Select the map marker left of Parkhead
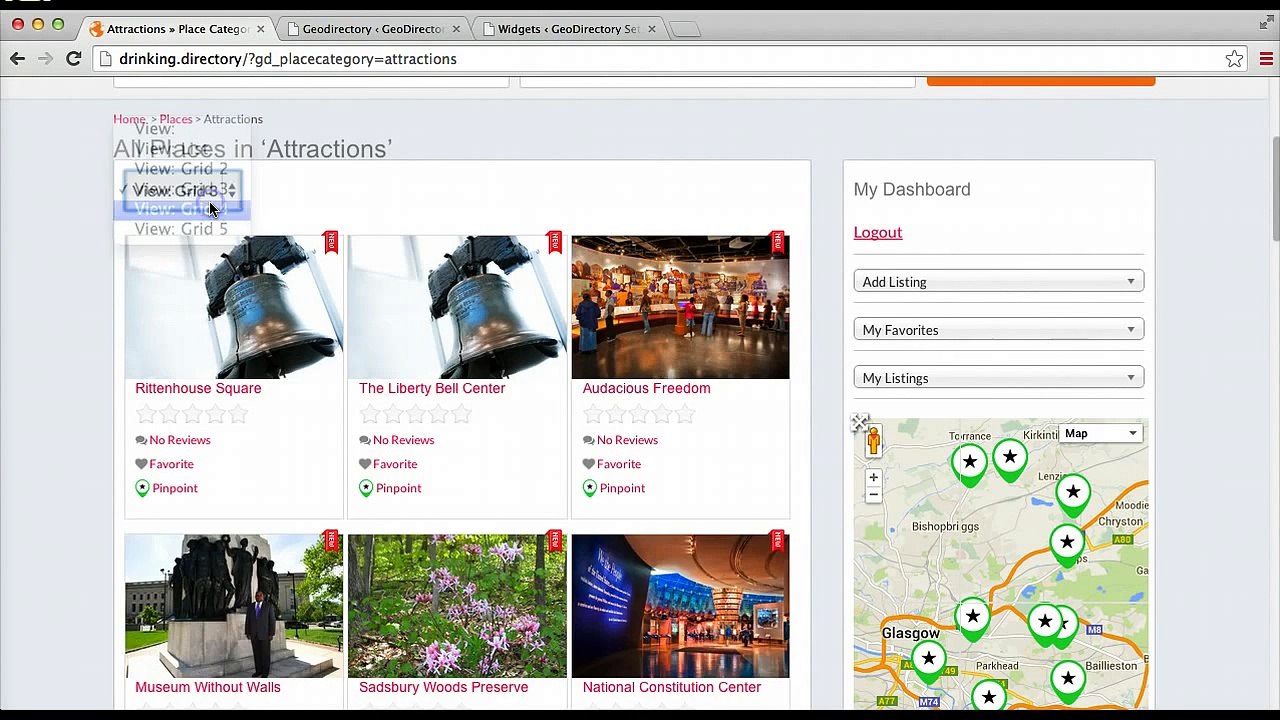Image resolution: width=1280 pixels, height=720 pixels. tap(929, 661)
